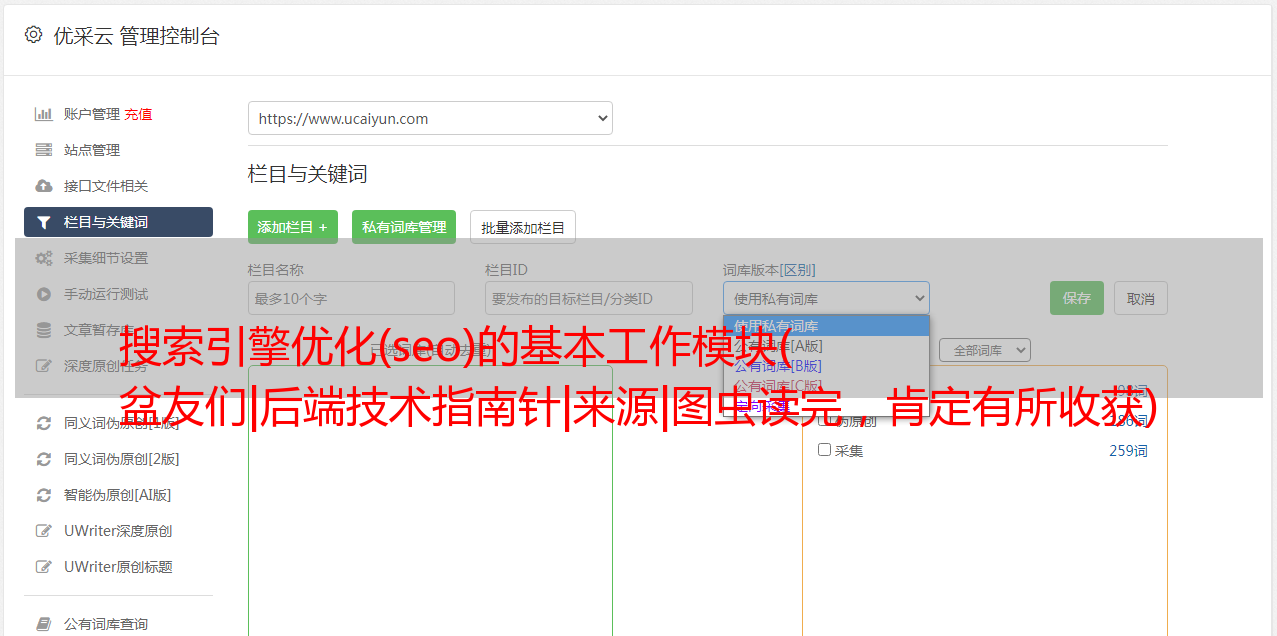
Task: Click the 栏目与关键词 page heading
Action: pyautogui.click(x=308, y=174)
